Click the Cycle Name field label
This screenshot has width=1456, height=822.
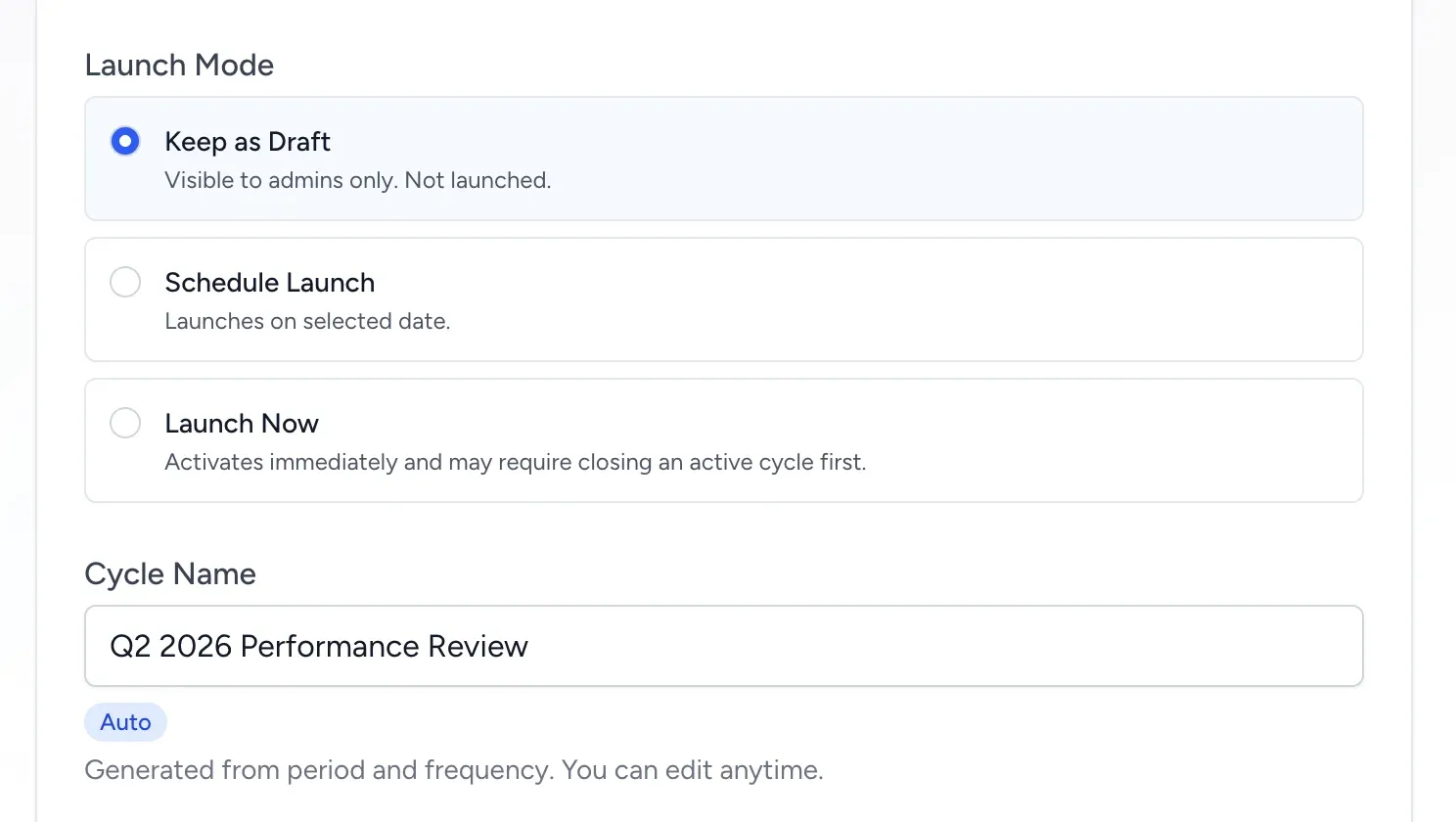170,573
